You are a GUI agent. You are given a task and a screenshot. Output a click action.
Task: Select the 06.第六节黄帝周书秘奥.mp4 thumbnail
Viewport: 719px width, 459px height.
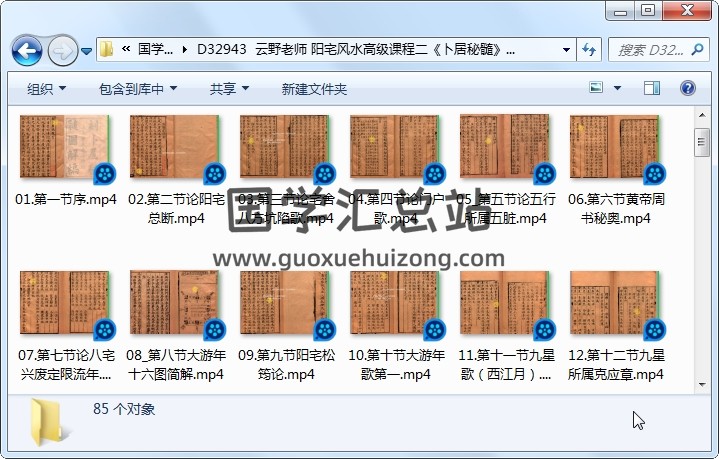pos(615,147)
